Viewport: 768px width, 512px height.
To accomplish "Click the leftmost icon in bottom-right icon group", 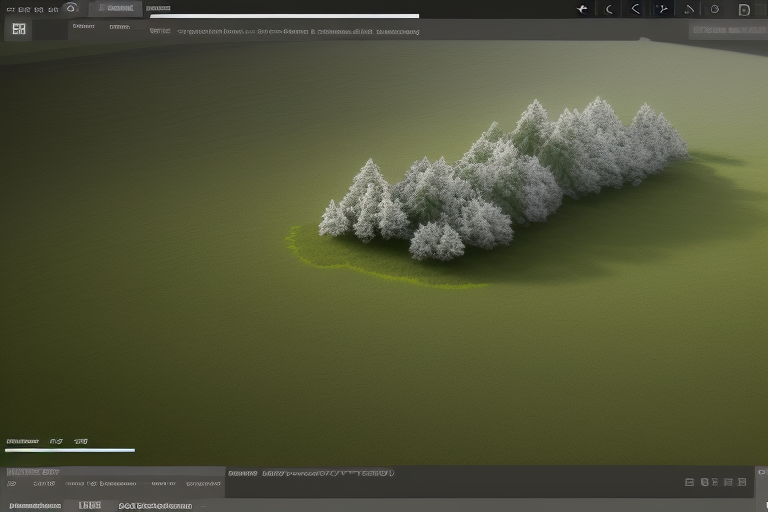I will pyautogui.click(x=689, y=482).
